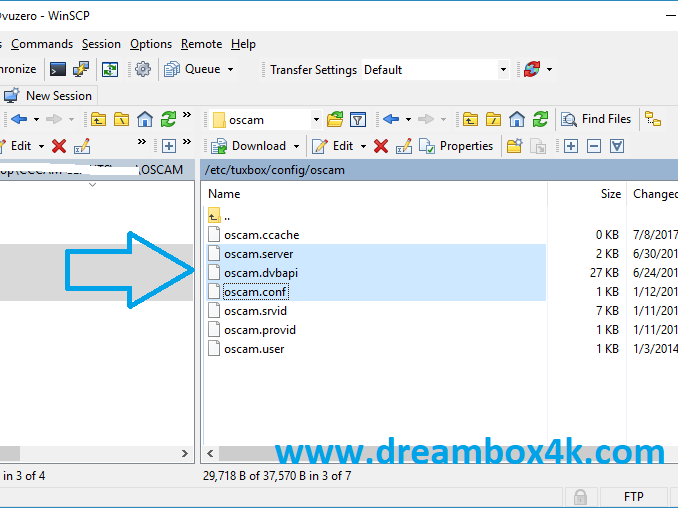678x508 pixels.
Task: Refresh the remote panel
Action: [x=540, y=119]
